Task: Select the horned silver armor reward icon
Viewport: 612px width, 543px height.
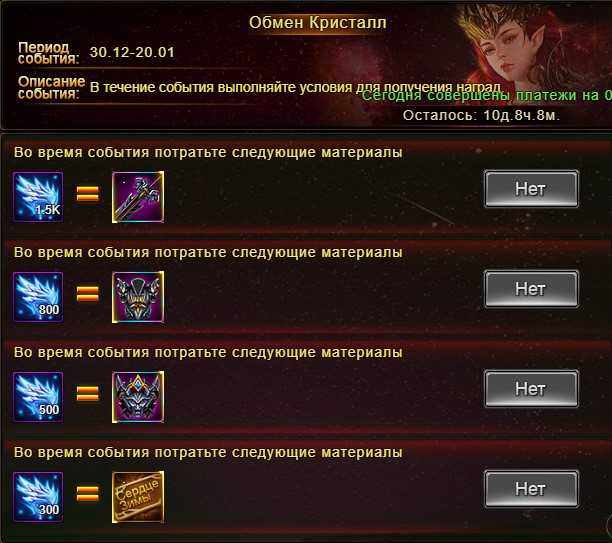Action: pyautogui.click(x=138, y=297)
